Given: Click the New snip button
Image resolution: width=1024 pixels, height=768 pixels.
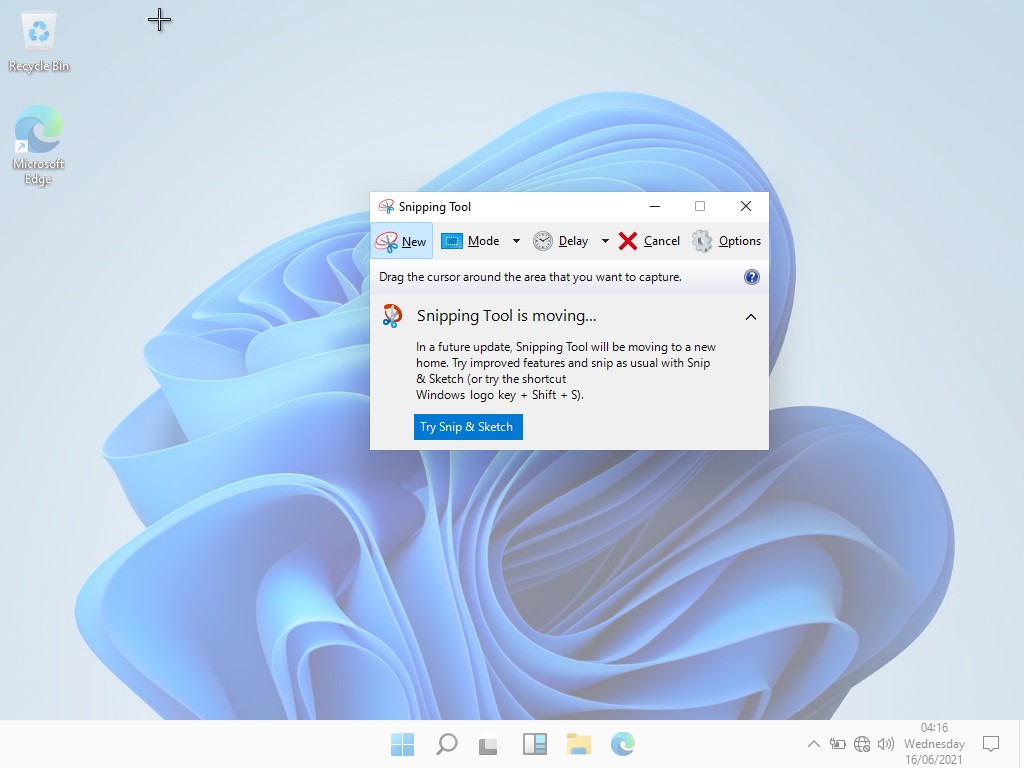Looking at the screenshot, I should tap(402, 241).
